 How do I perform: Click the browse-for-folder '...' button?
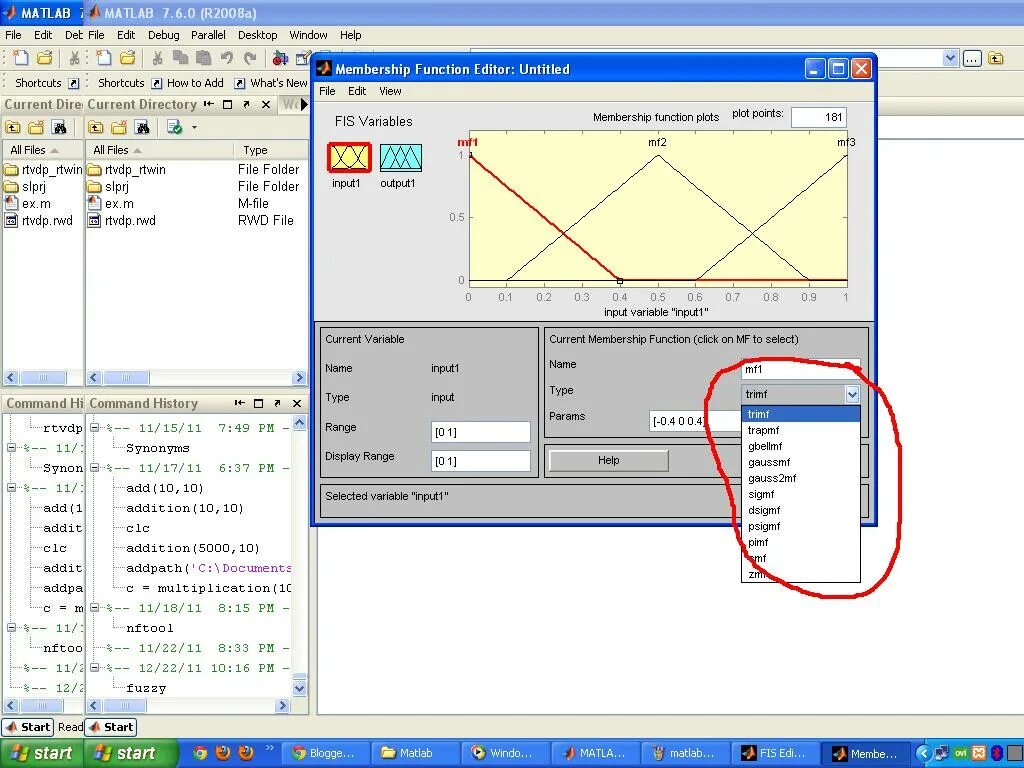tap(972, 59)
